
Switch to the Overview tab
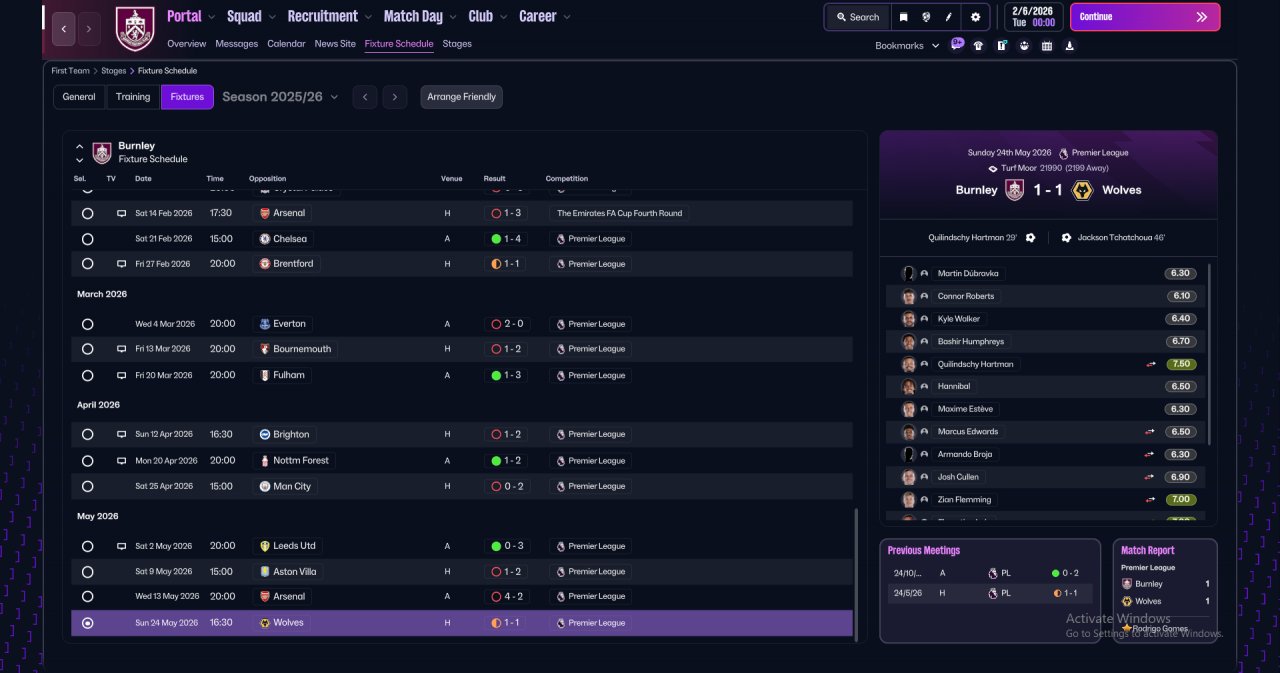click(x=187, y=44)
